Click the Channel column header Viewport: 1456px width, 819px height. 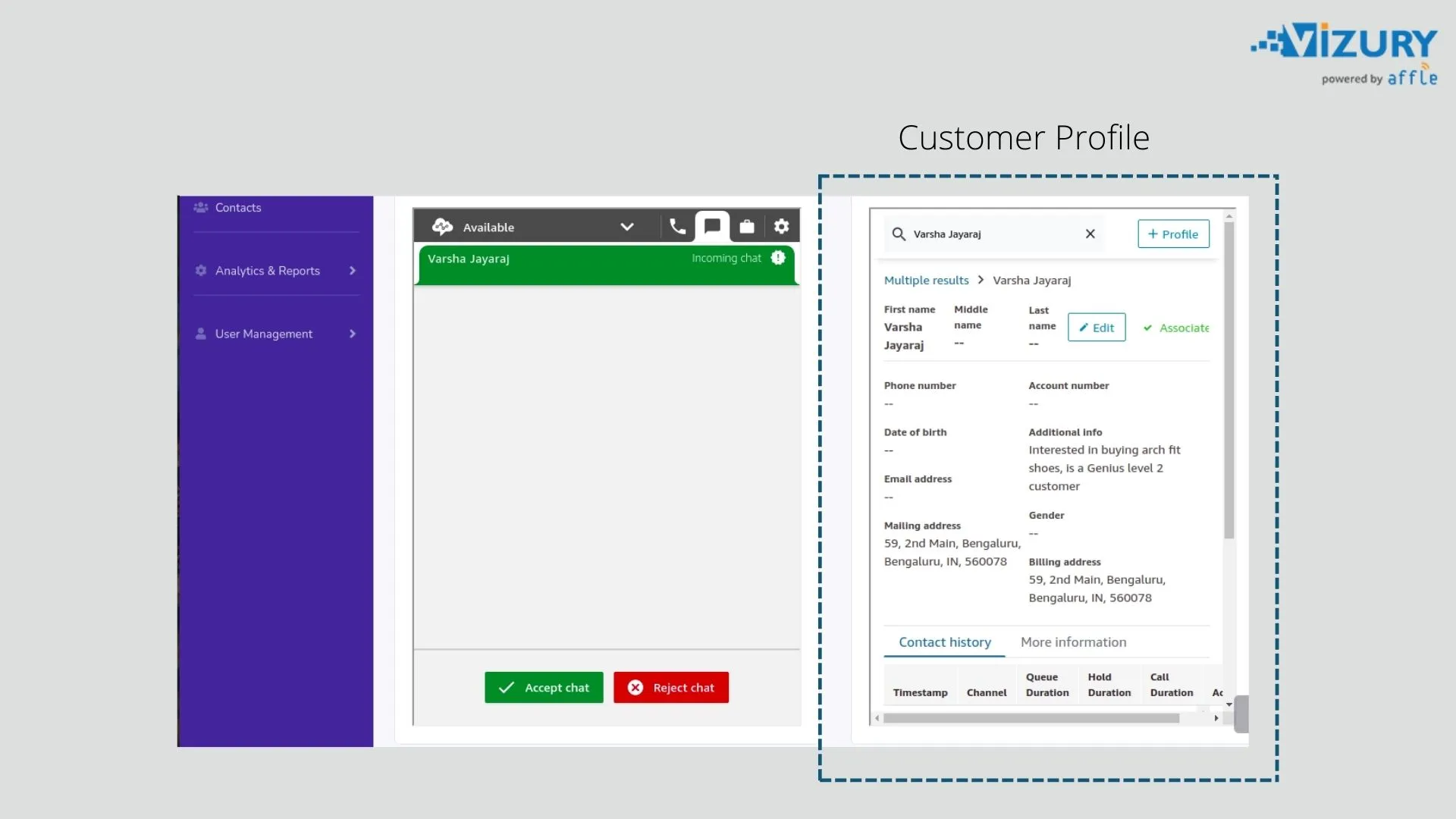point(987,693)
